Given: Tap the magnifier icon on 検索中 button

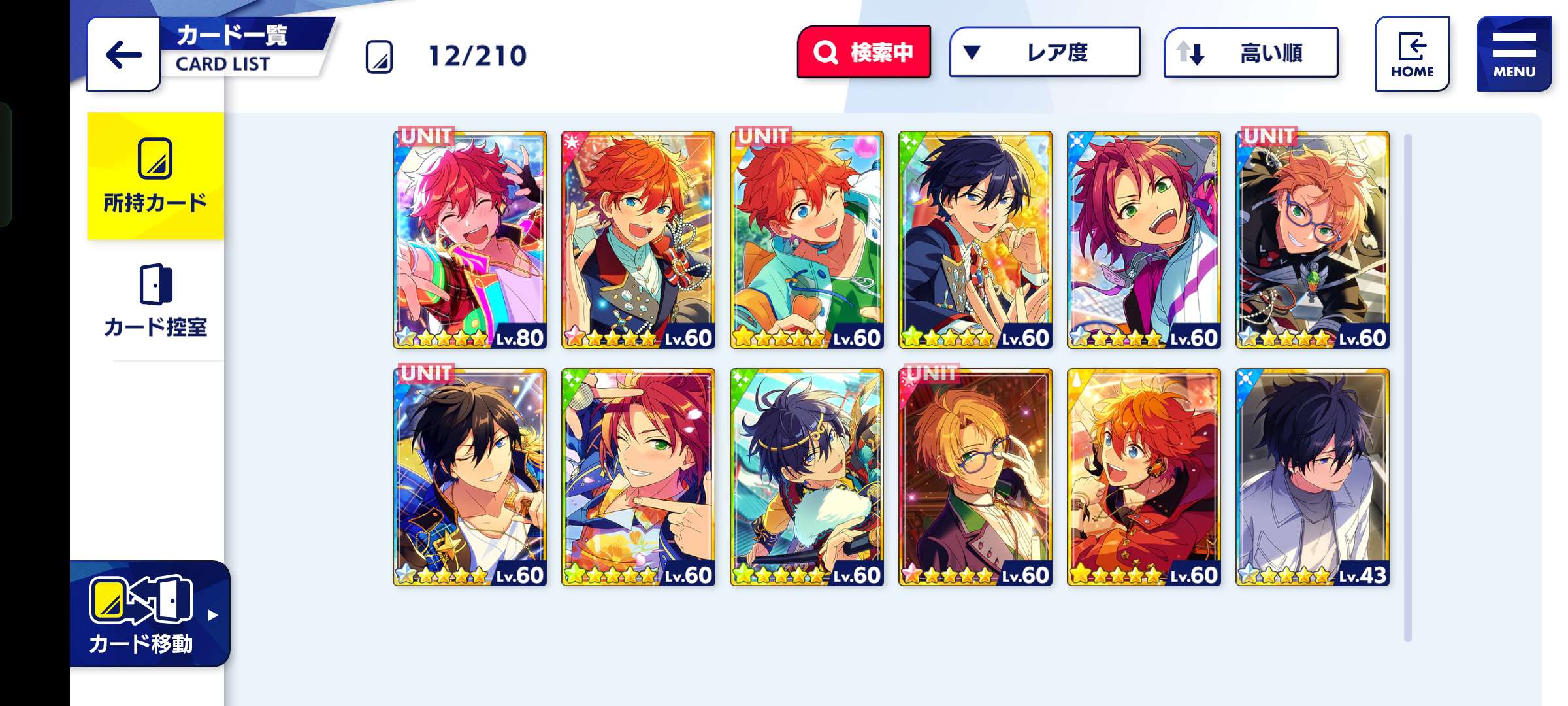Looking at the screenshot, I should click(826, 52).
